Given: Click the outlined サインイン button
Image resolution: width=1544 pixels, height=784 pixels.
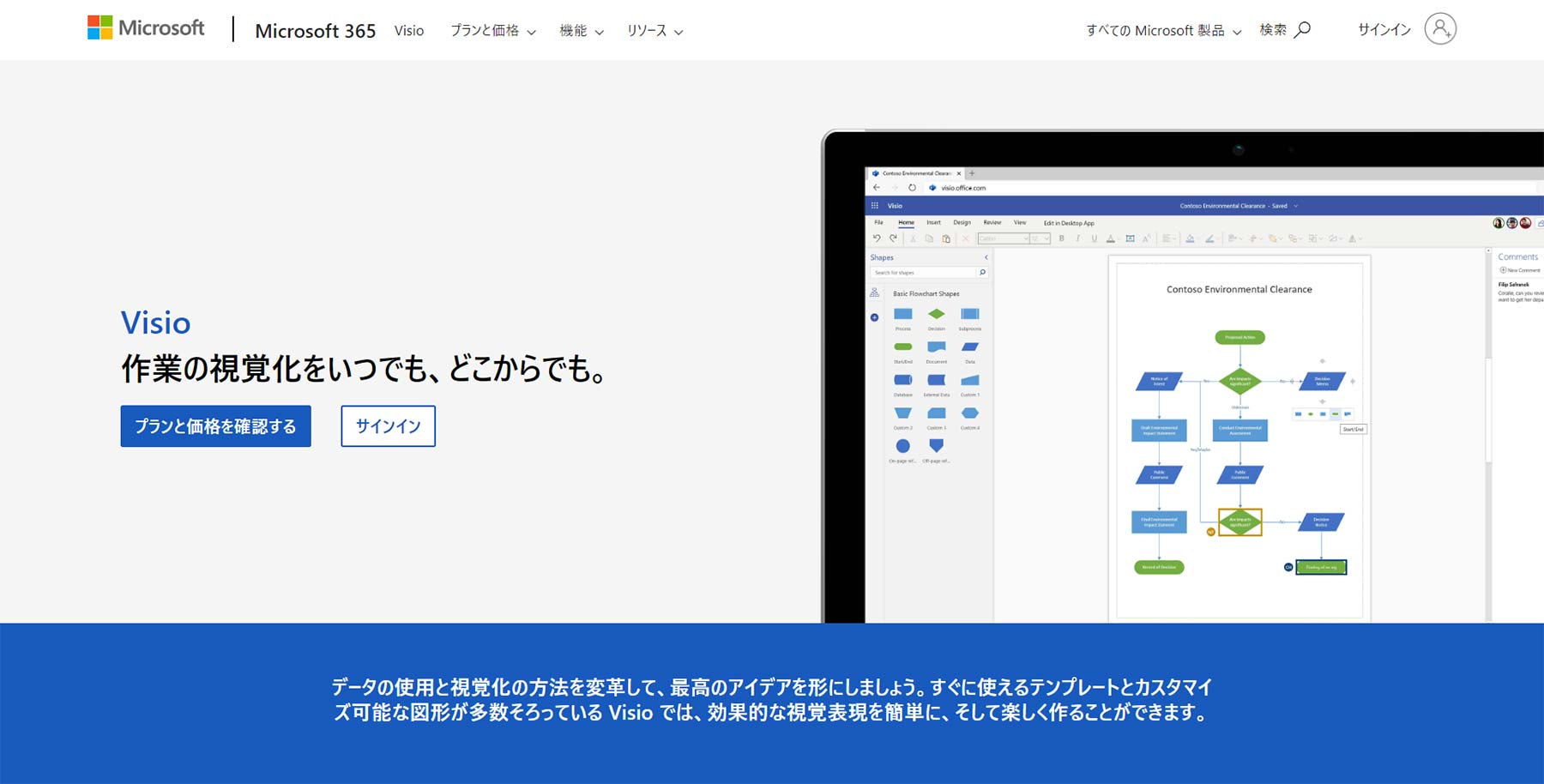Looking at the screenshot, I should pyautogui.click(x=388, y=426).
